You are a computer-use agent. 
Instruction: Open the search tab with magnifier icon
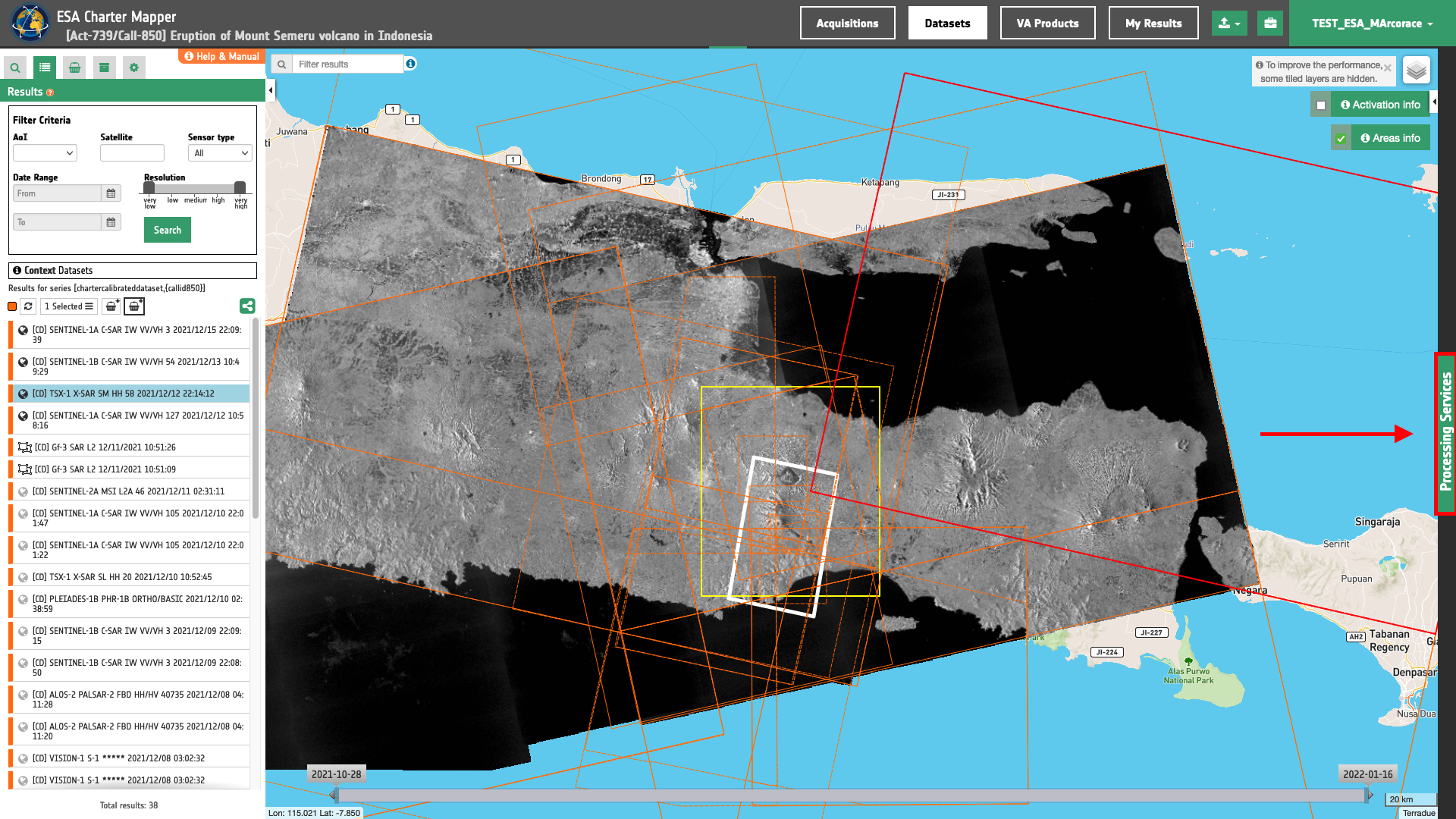pos(15,67)
